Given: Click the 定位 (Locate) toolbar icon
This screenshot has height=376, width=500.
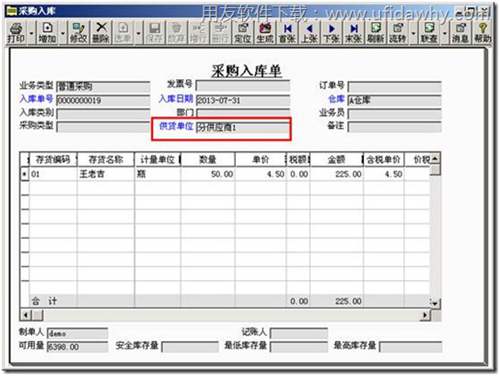Looking at the screenshot, I should click(x=243, y=32).
